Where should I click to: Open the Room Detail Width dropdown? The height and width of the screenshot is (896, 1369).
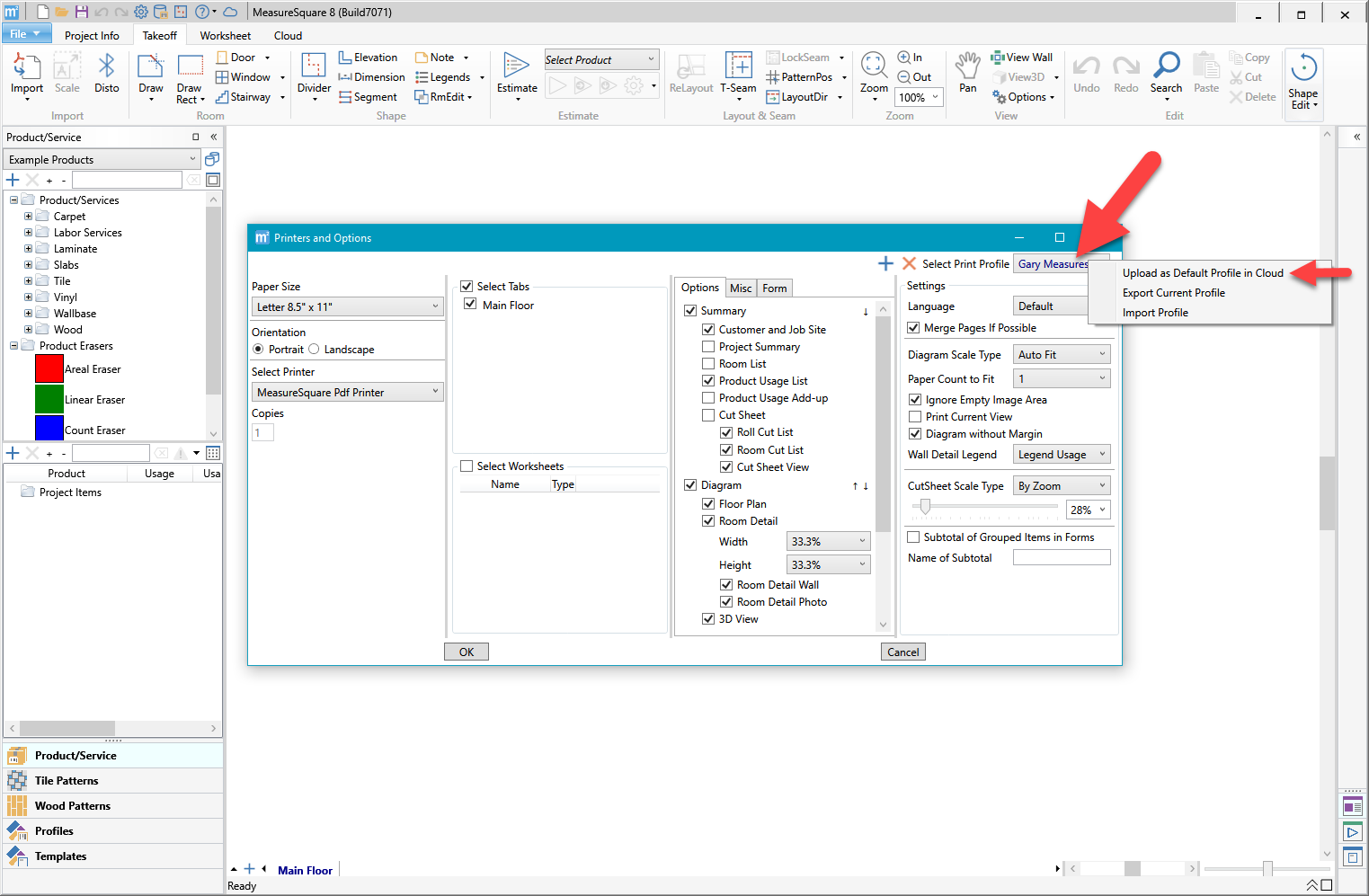pyautogui.click(x=828, y=542)
